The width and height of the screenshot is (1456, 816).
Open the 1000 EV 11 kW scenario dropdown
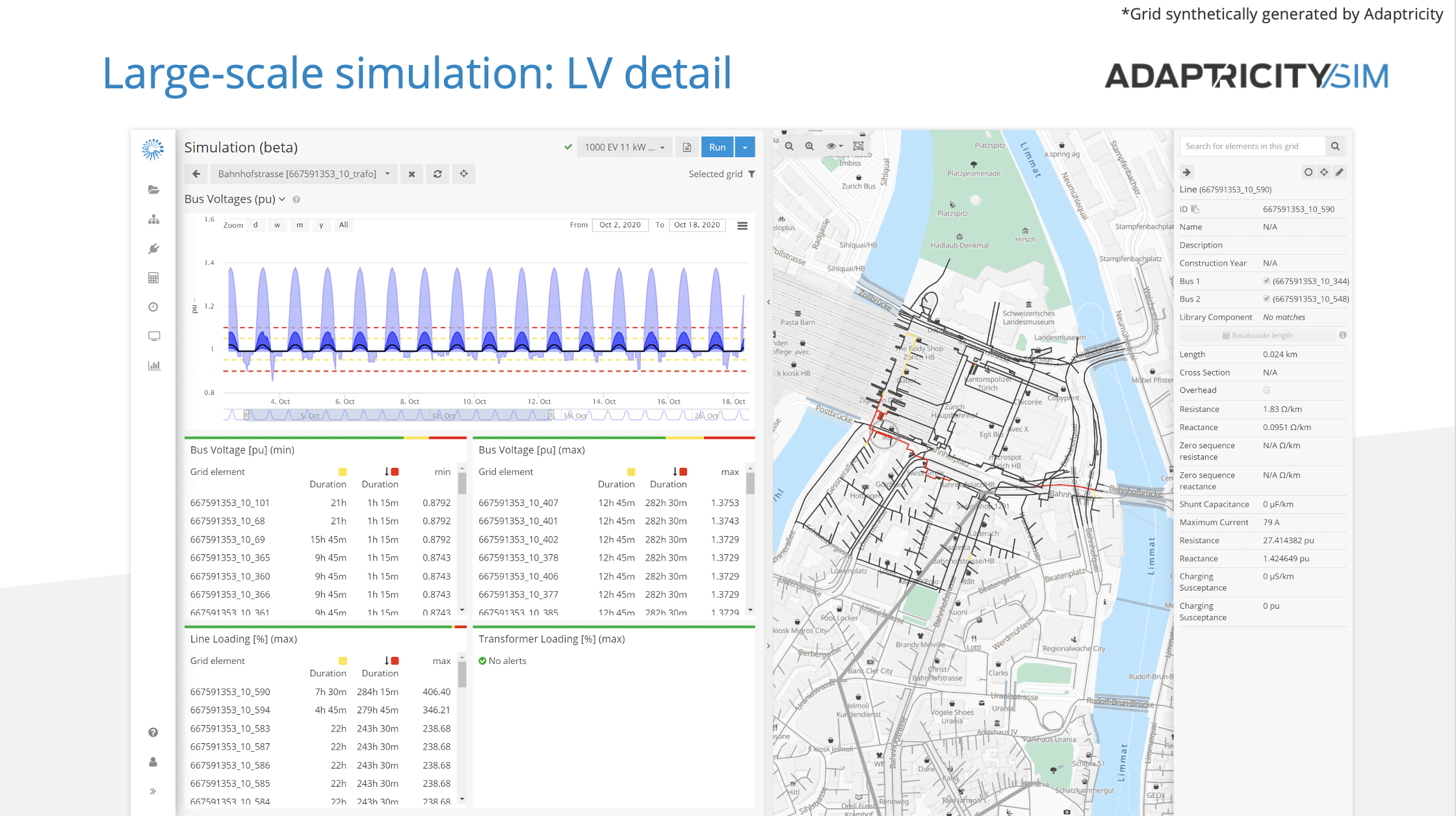tap(624, 147)
